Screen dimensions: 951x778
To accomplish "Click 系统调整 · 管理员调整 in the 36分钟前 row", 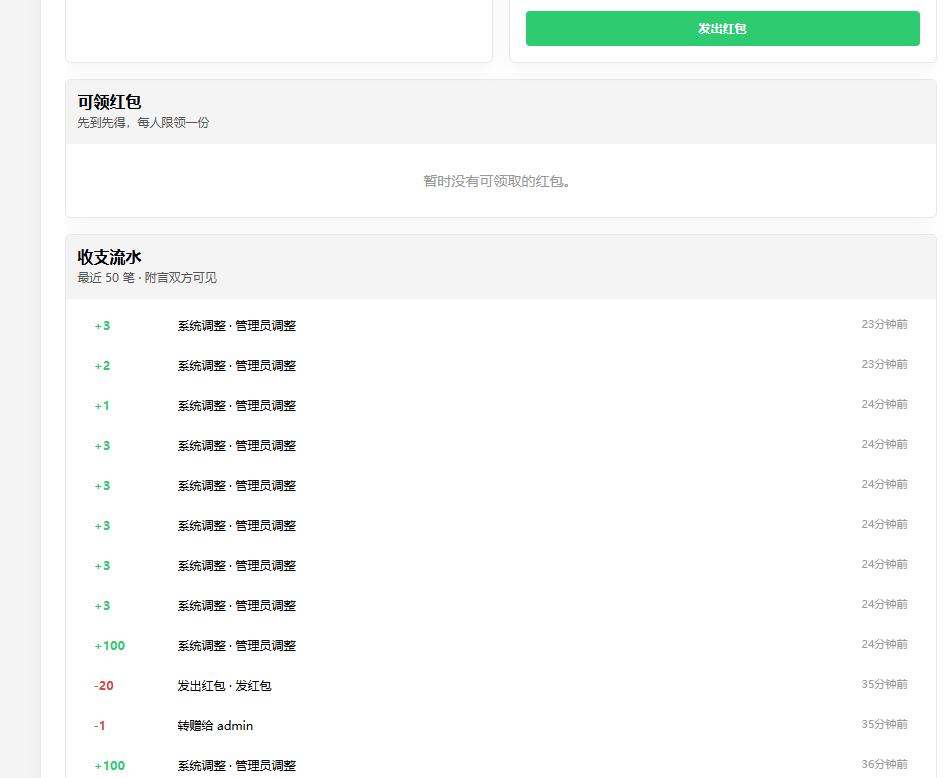I will [237, 766].
